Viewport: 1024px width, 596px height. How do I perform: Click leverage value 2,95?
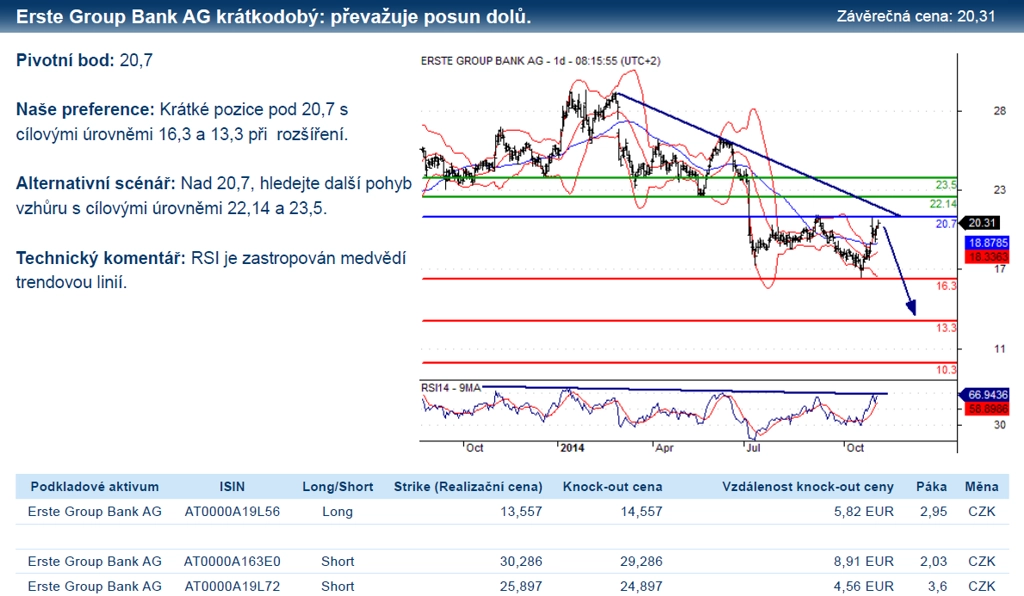click(x=933, y=512)
